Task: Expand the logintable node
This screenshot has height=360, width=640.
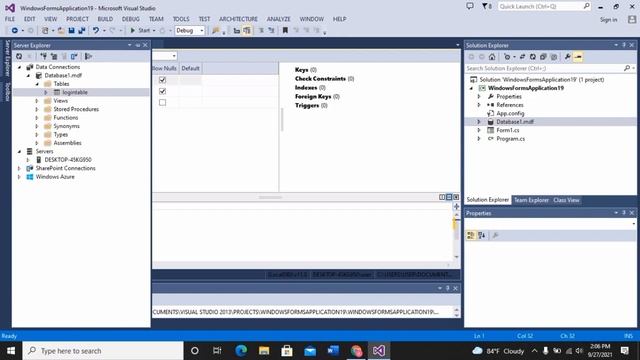Action: click(46, 93)
